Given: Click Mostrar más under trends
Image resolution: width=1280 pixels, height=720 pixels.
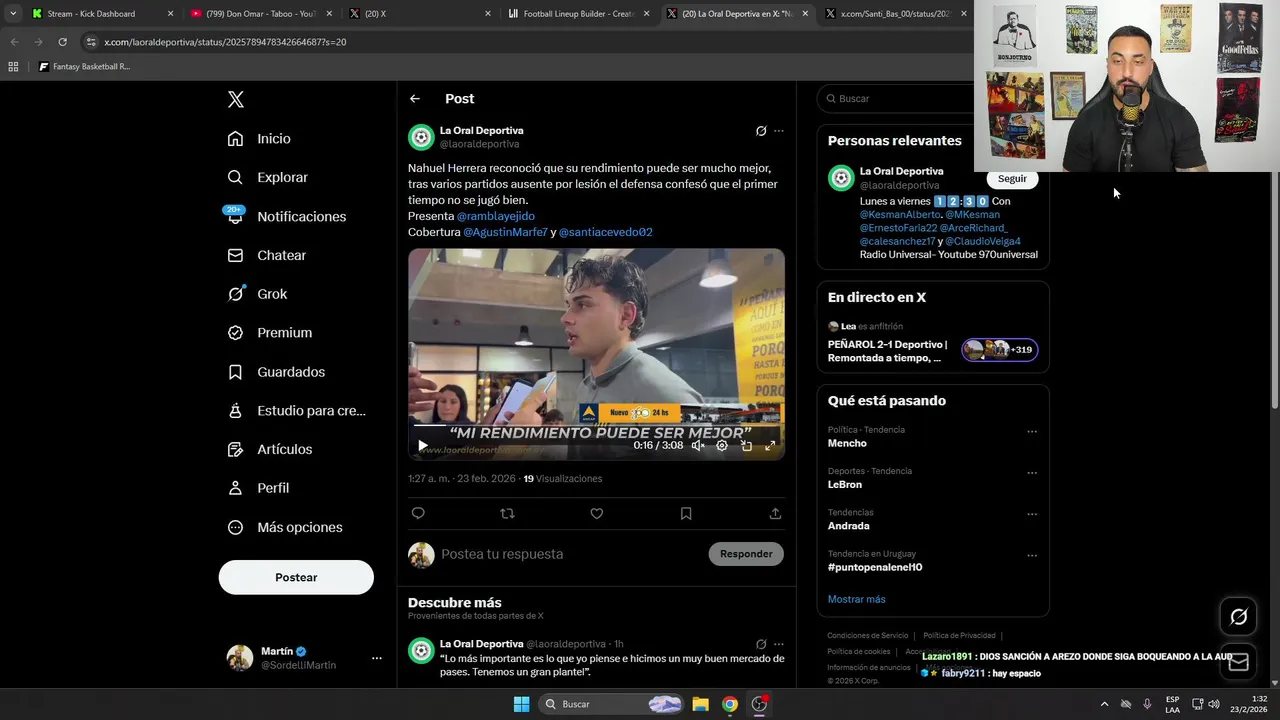Looking at the screenshot, I should [x=856, y=599].
